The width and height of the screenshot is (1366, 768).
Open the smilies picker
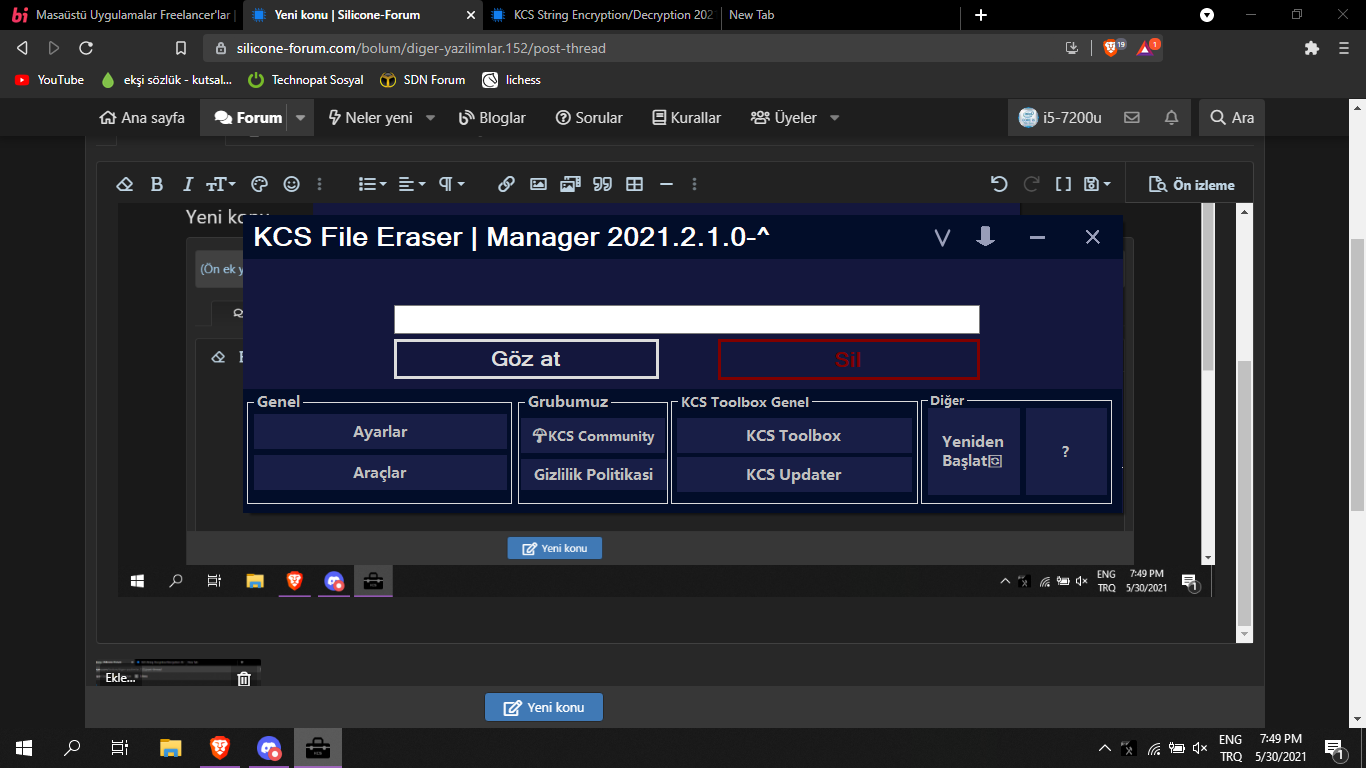(x=291, y=184)
